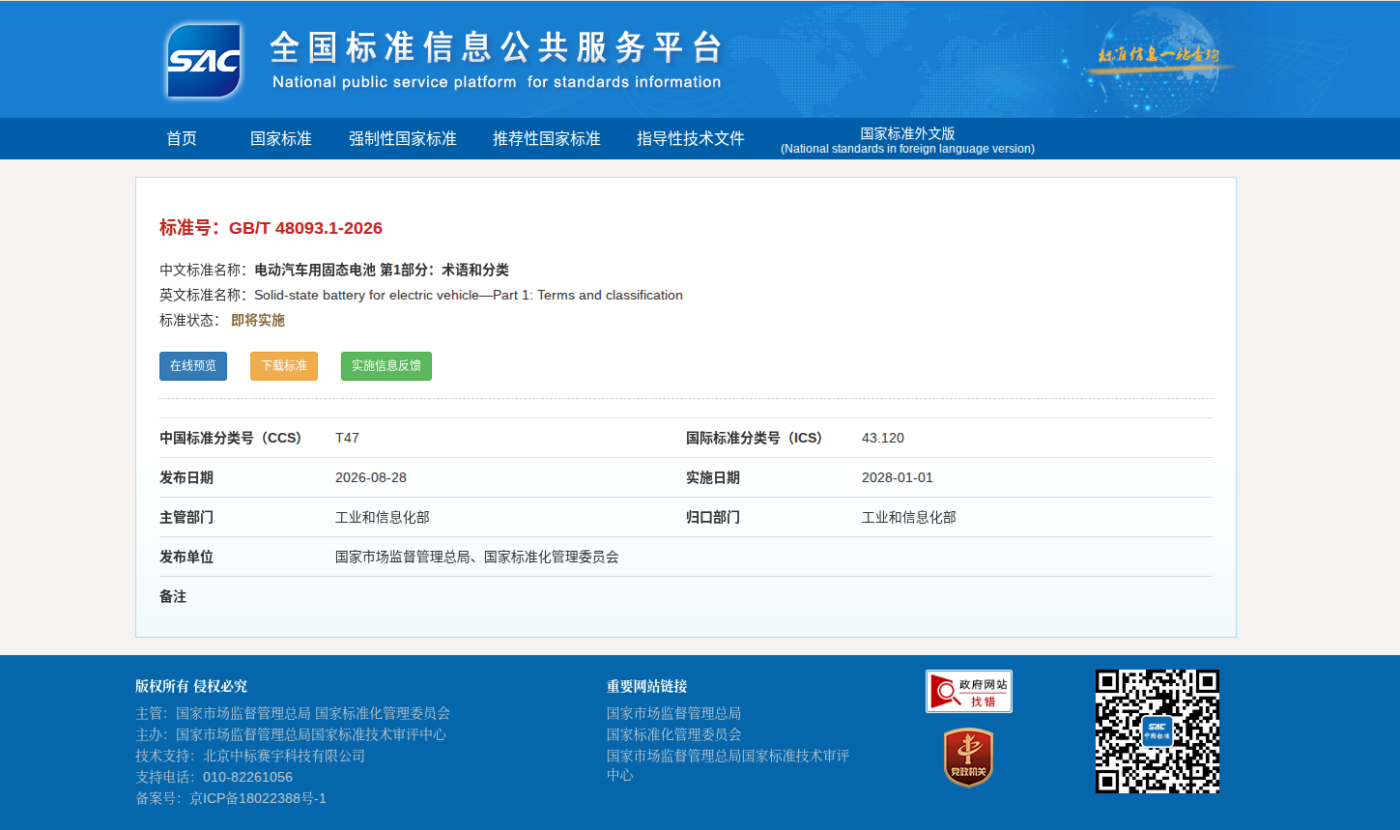1400x830 pixels.
Task: Click the orange 下载标准 button
Action: pos(284,366)
